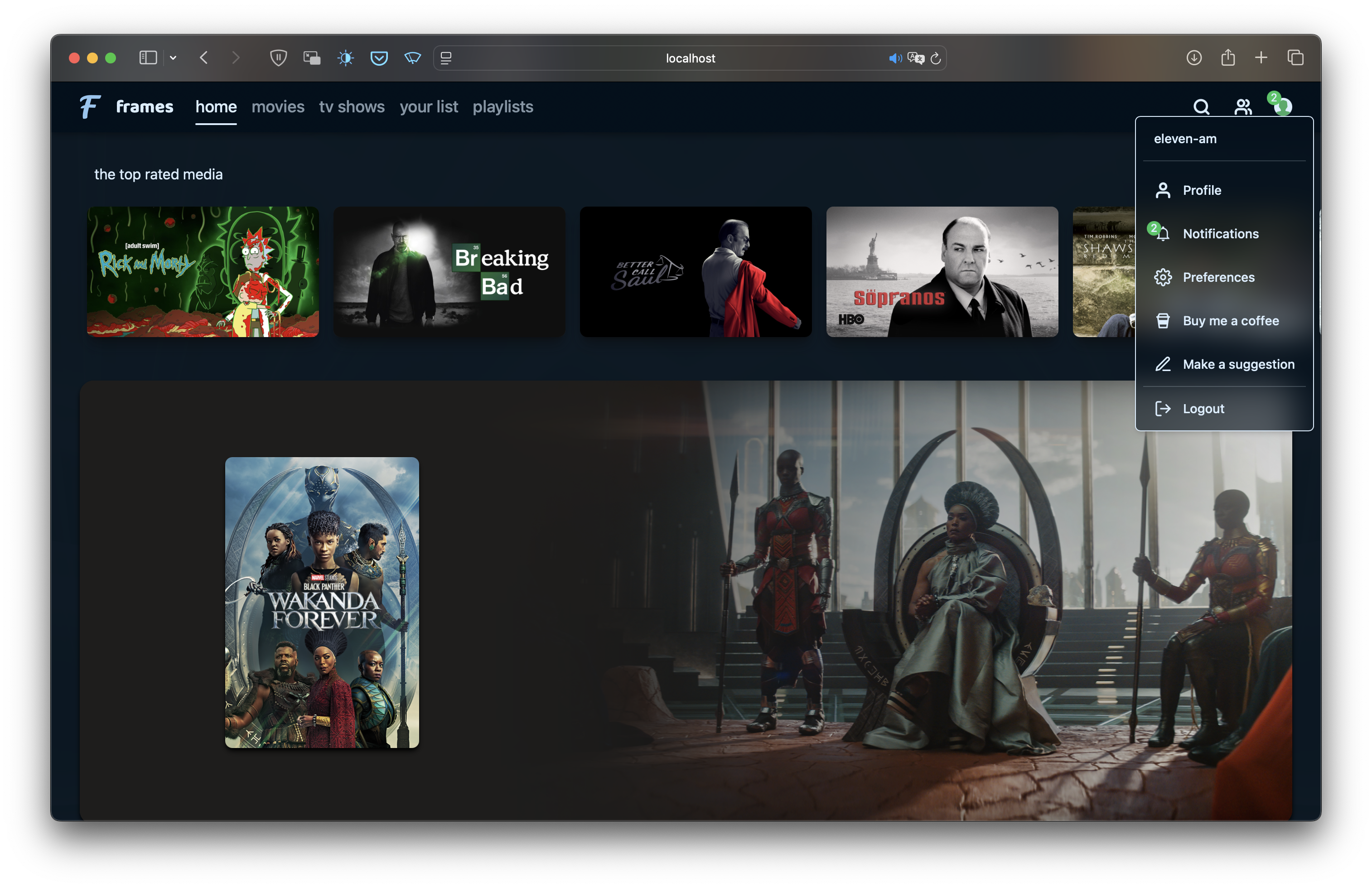Reload the page with refresh icon

point(936,58)
